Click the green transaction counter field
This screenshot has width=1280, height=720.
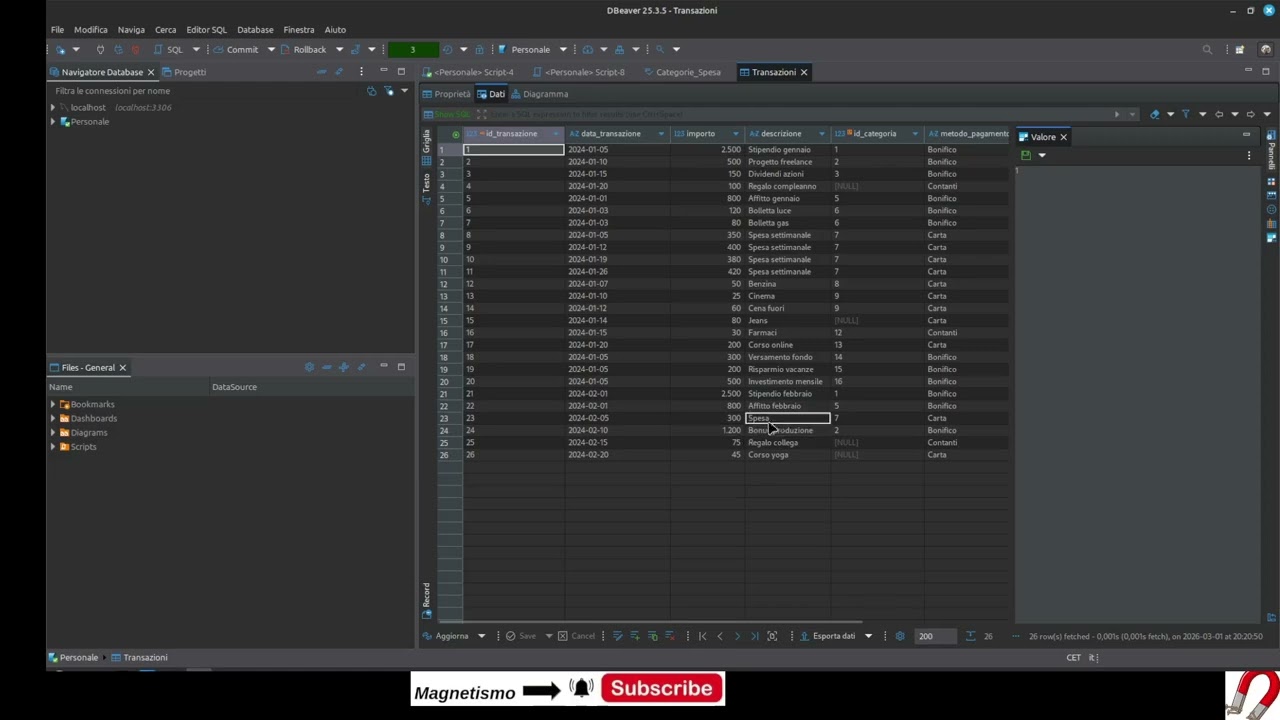click(412, 49)
